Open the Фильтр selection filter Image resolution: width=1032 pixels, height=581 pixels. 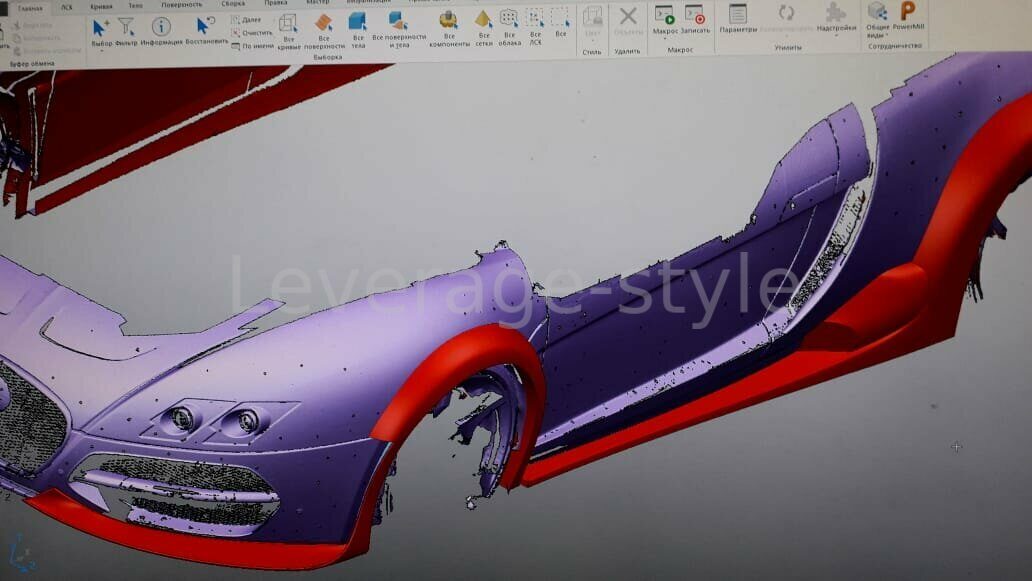pyautogui.click(x=126, y=27)
